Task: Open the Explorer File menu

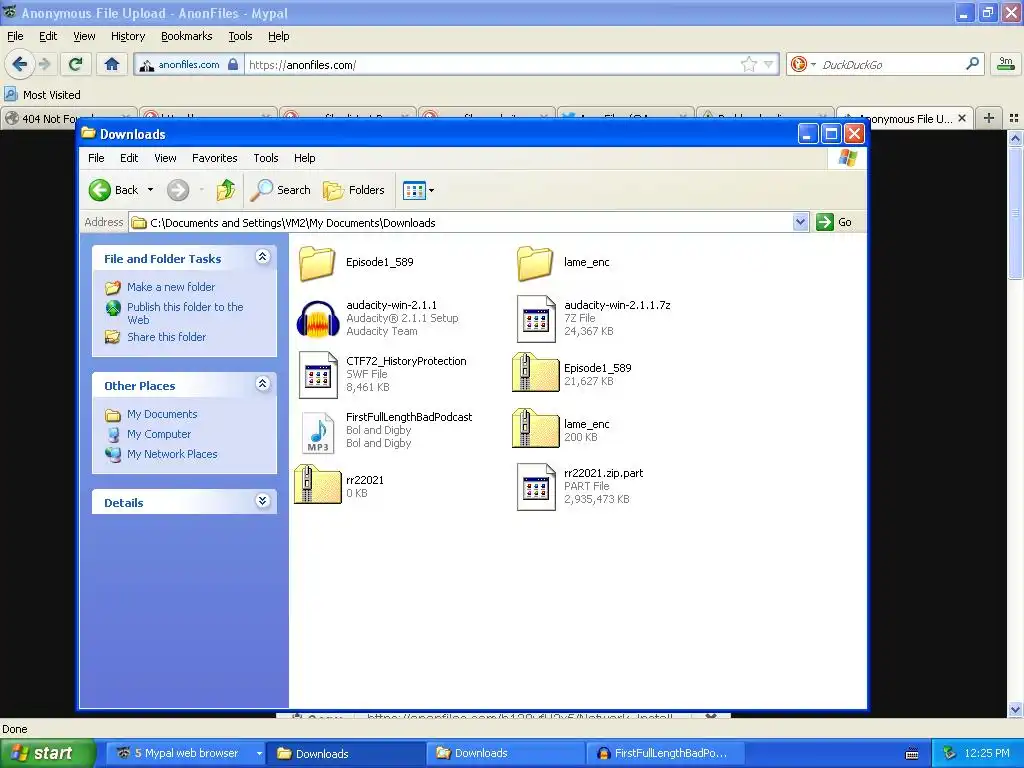Action: (96, 157)
